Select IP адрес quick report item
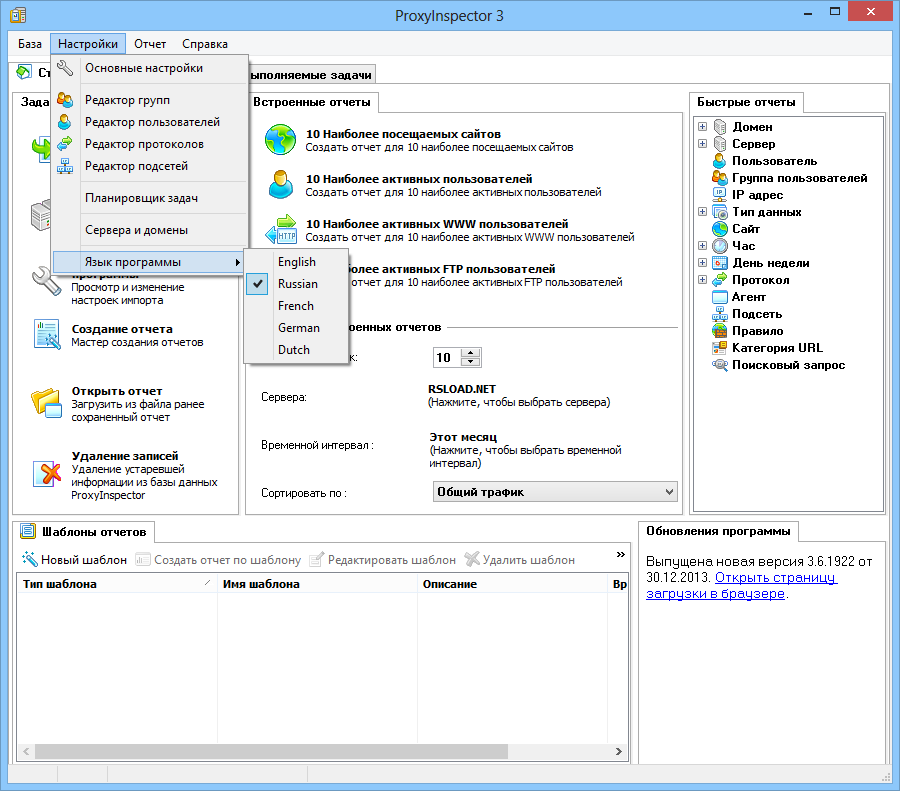 pyautogui.click(x=757, y=195)
